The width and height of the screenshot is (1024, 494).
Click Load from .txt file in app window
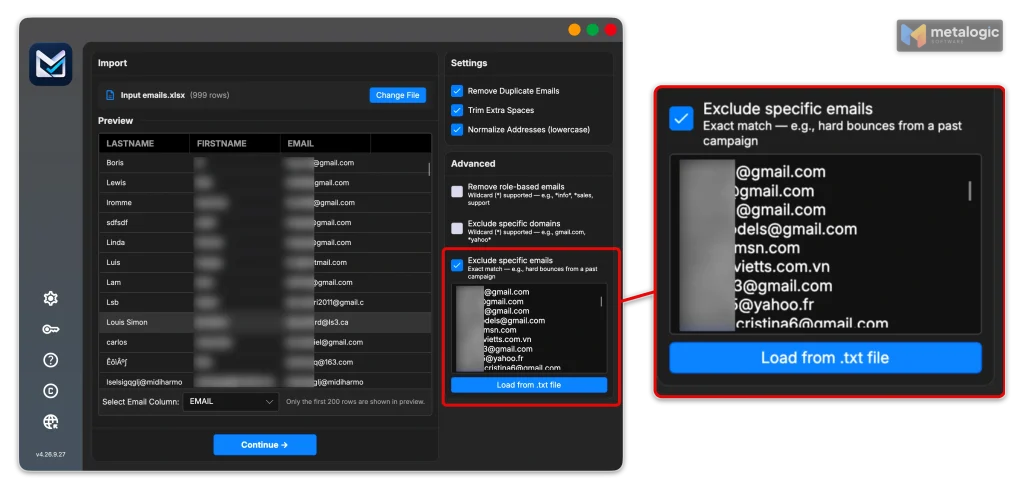(529, 385)
